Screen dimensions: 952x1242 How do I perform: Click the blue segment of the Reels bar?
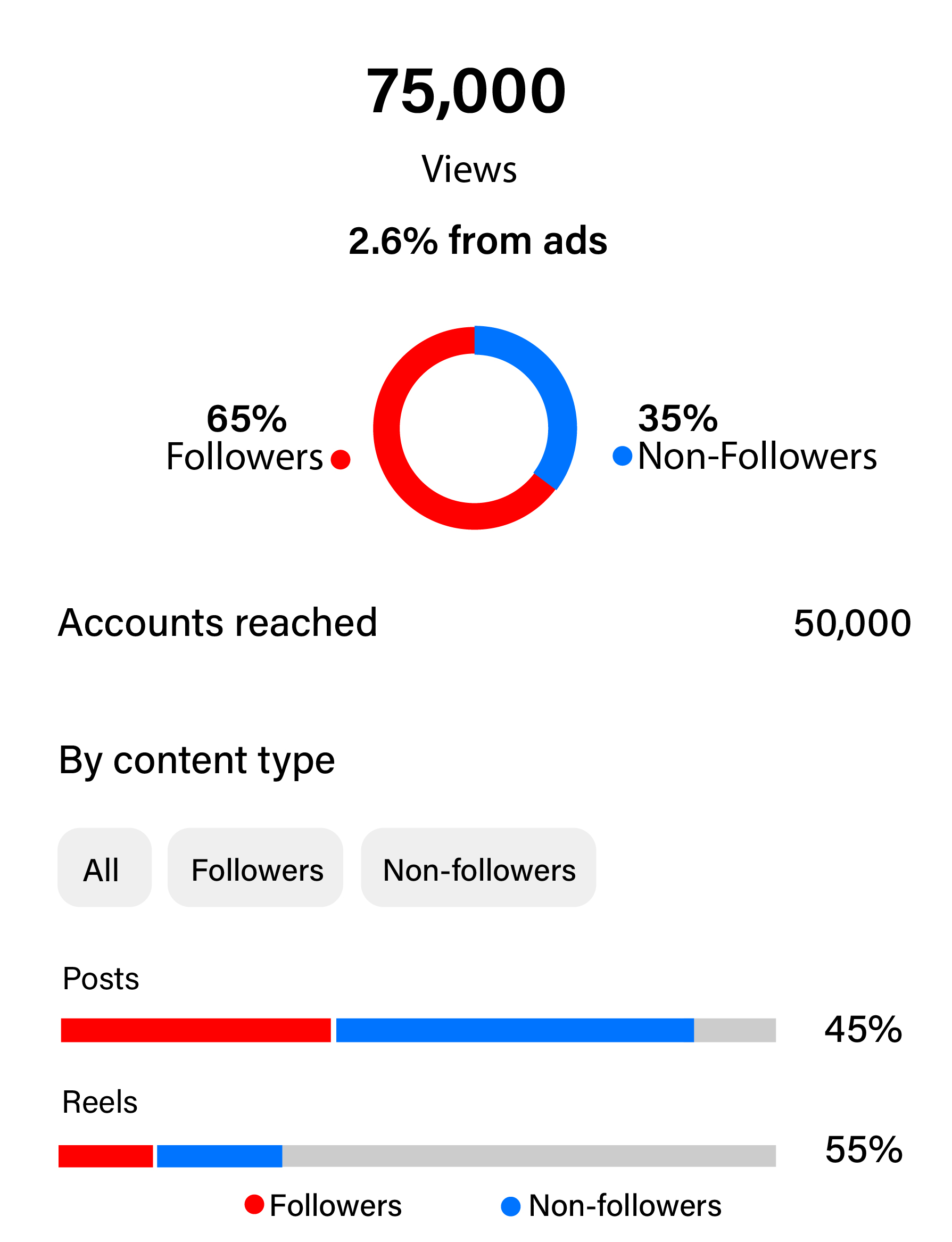point(219,1156)
